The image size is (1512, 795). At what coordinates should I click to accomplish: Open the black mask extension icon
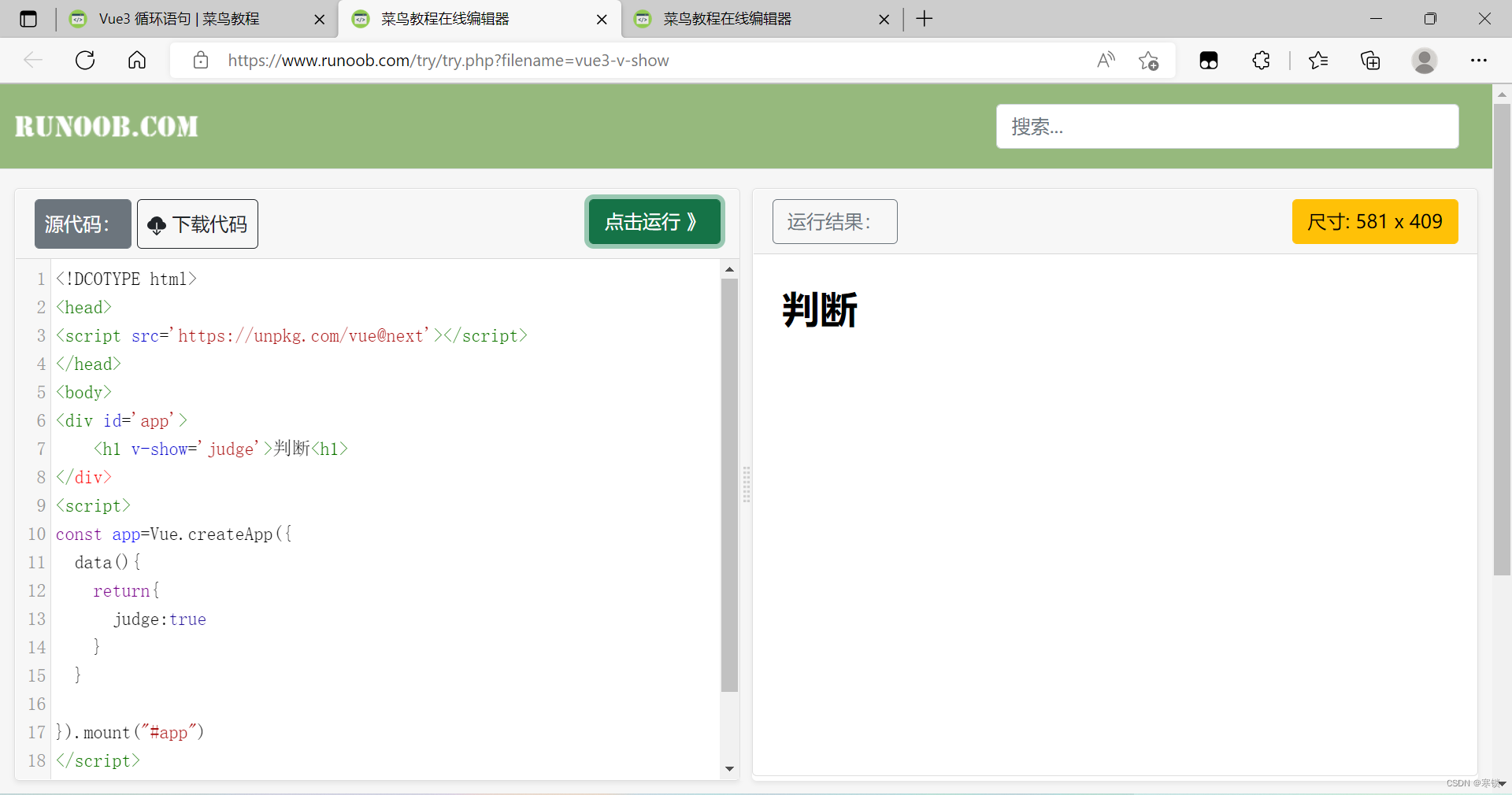1209,61
